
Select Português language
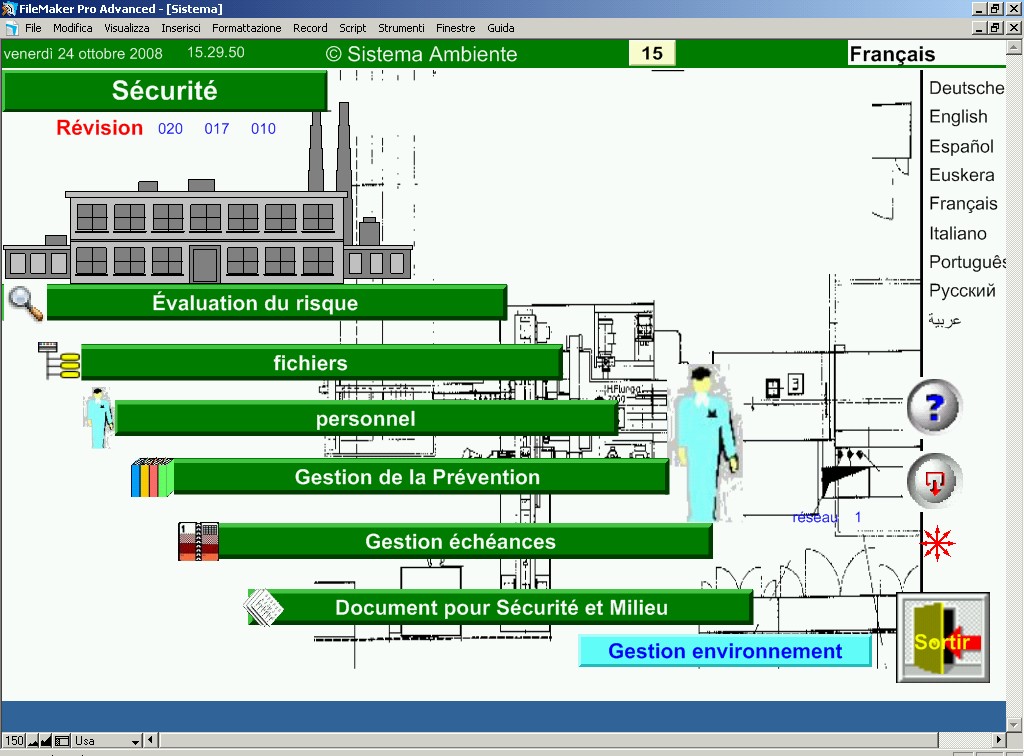tap(967, 262)
